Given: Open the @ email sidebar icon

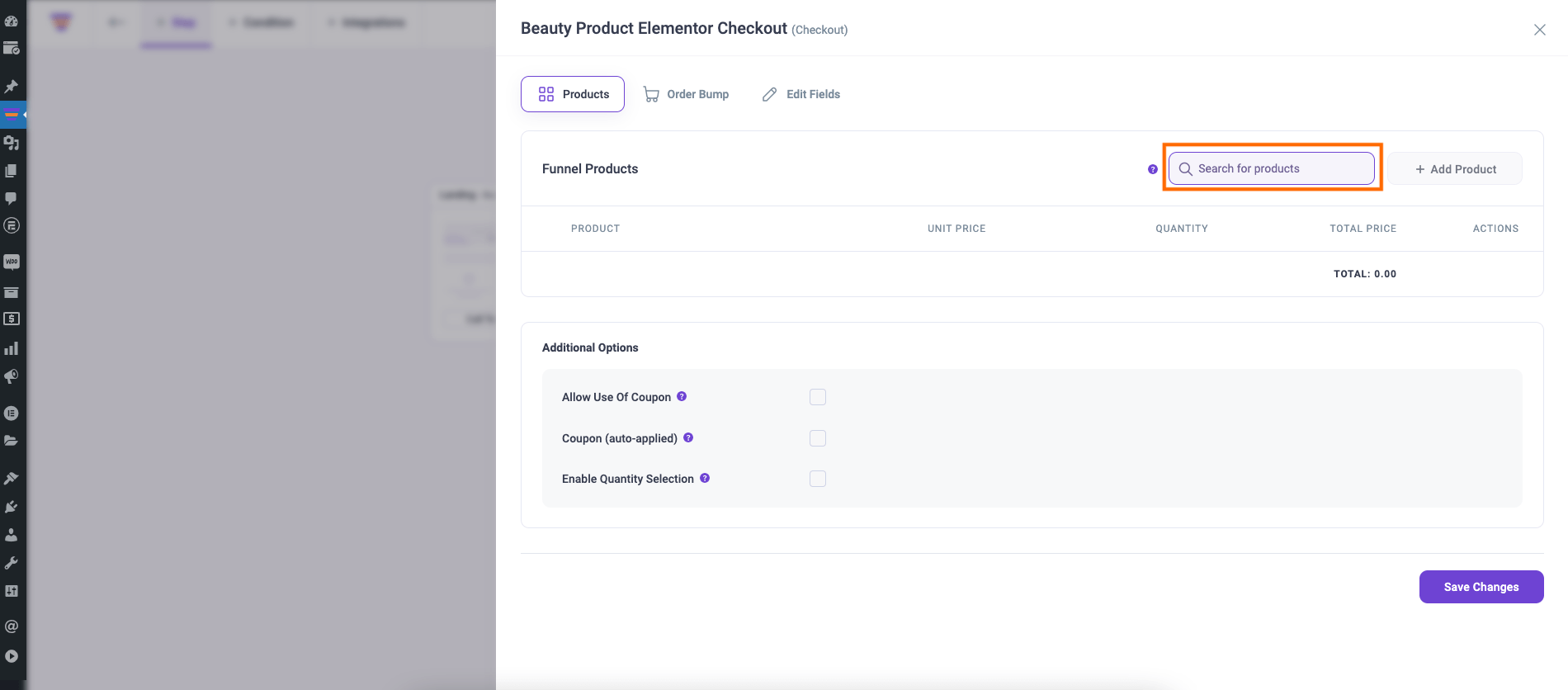Looking at the screenshot, I should point(12,626).
